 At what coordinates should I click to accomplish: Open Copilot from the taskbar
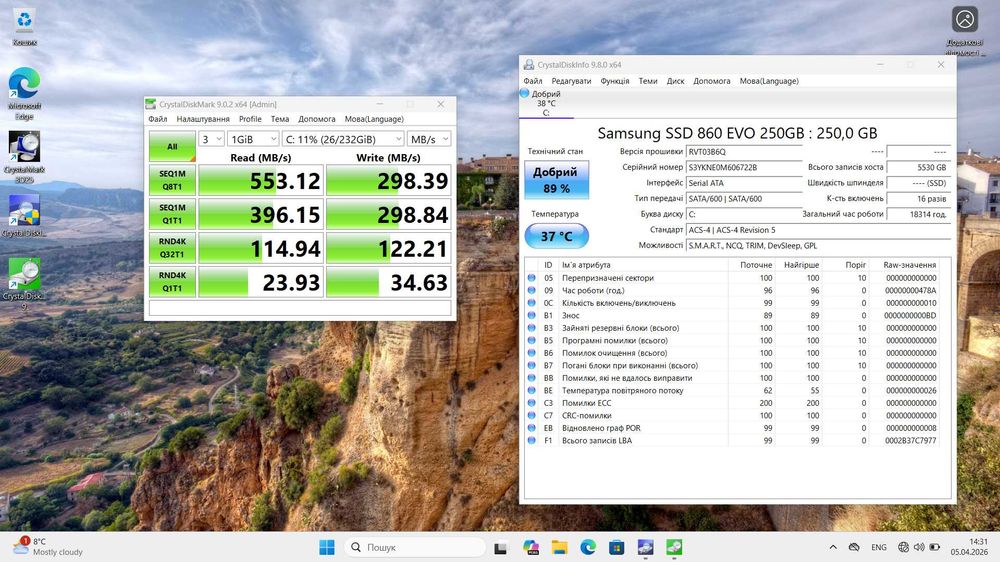coord(531,547)
